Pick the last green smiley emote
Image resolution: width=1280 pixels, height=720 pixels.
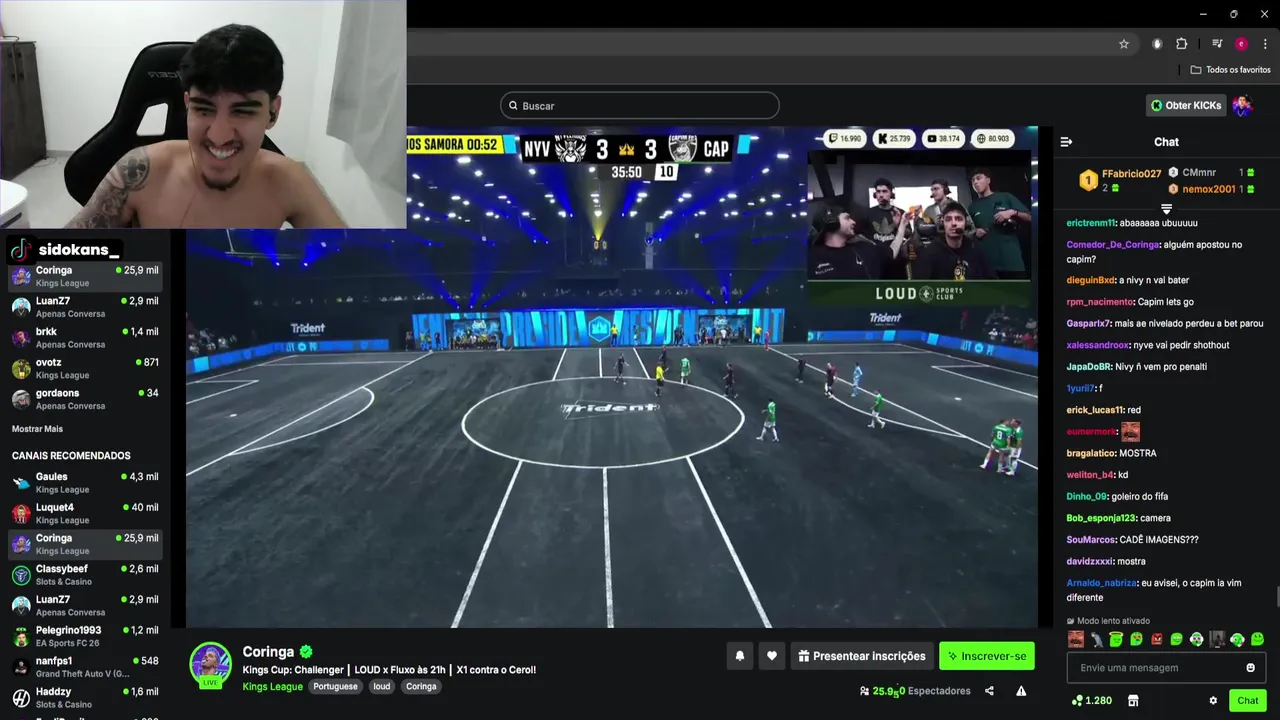tap(1257, 640)
